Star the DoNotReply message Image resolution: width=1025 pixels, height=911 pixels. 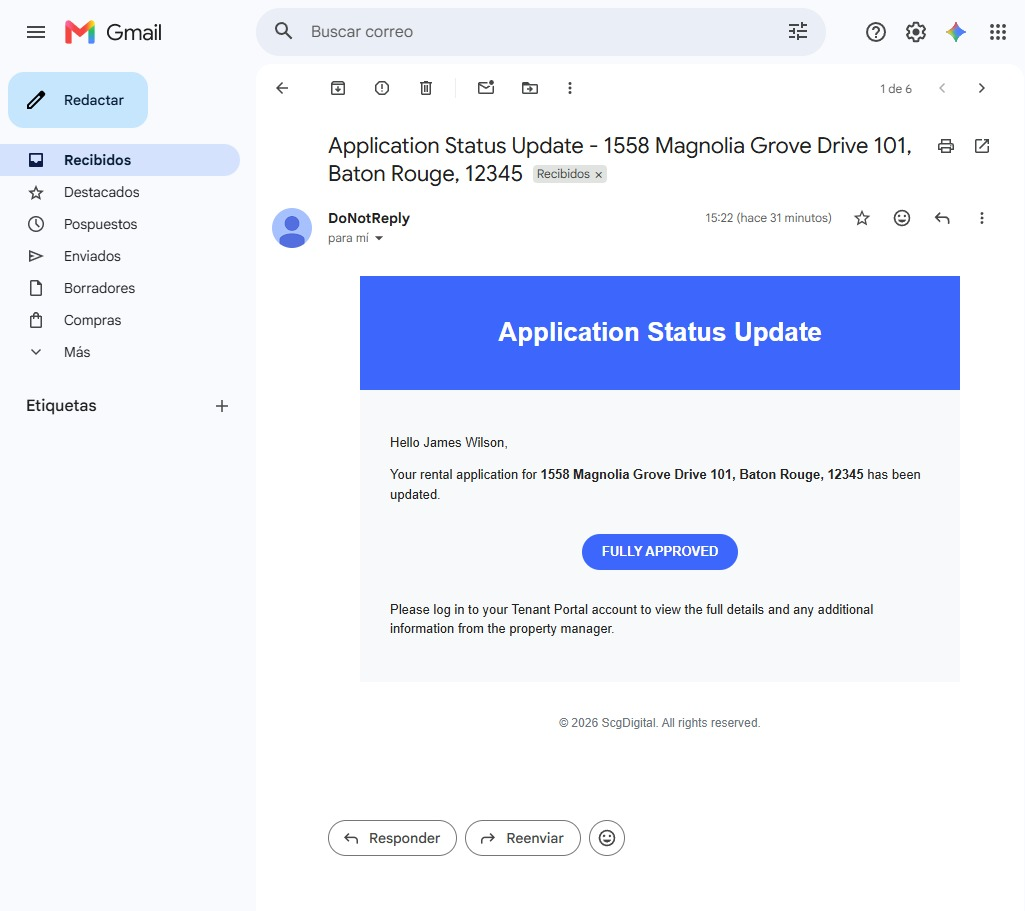(862, 218)
